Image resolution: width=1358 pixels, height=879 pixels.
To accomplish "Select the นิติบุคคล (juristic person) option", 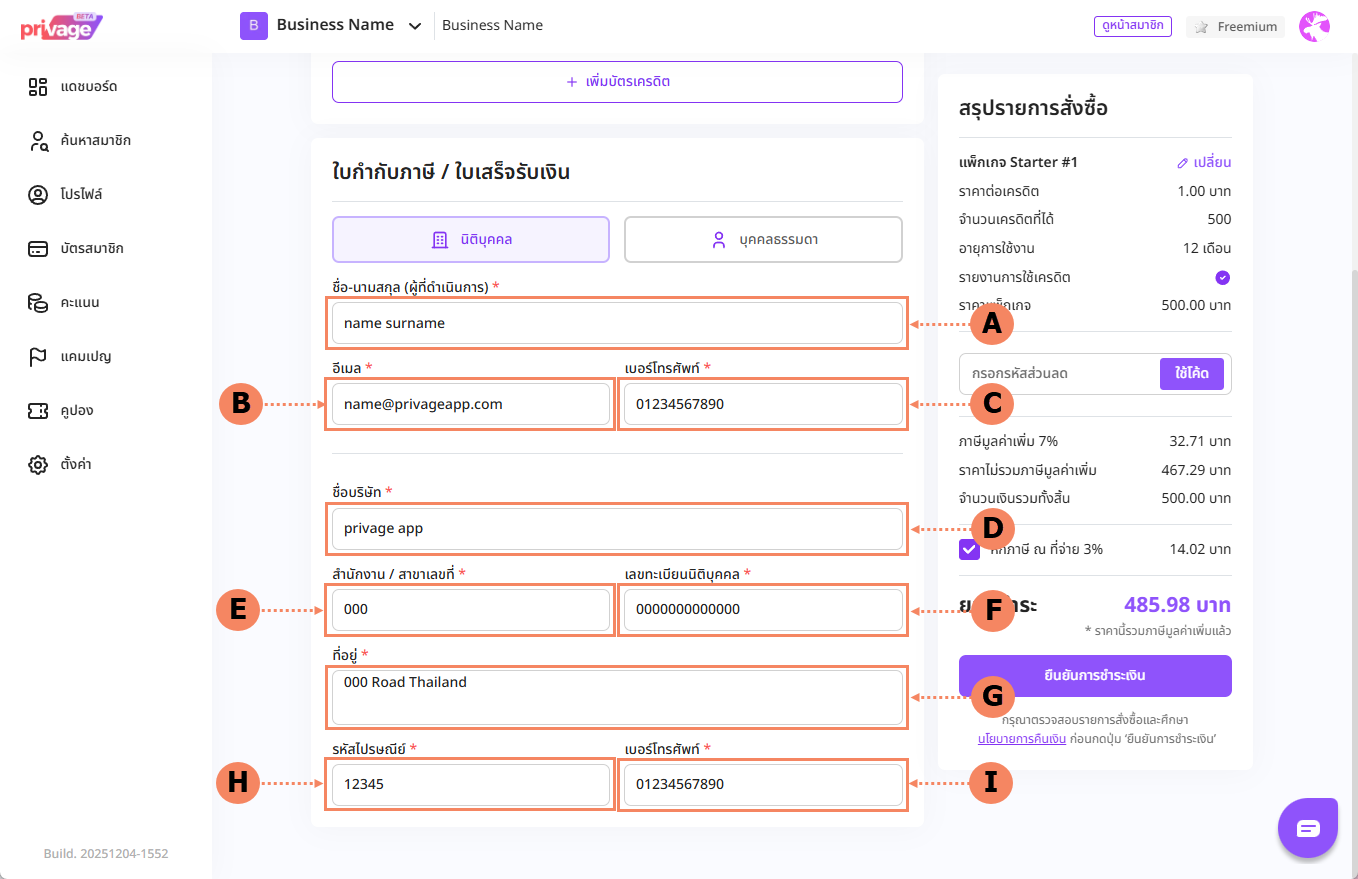I will point(470,240).
